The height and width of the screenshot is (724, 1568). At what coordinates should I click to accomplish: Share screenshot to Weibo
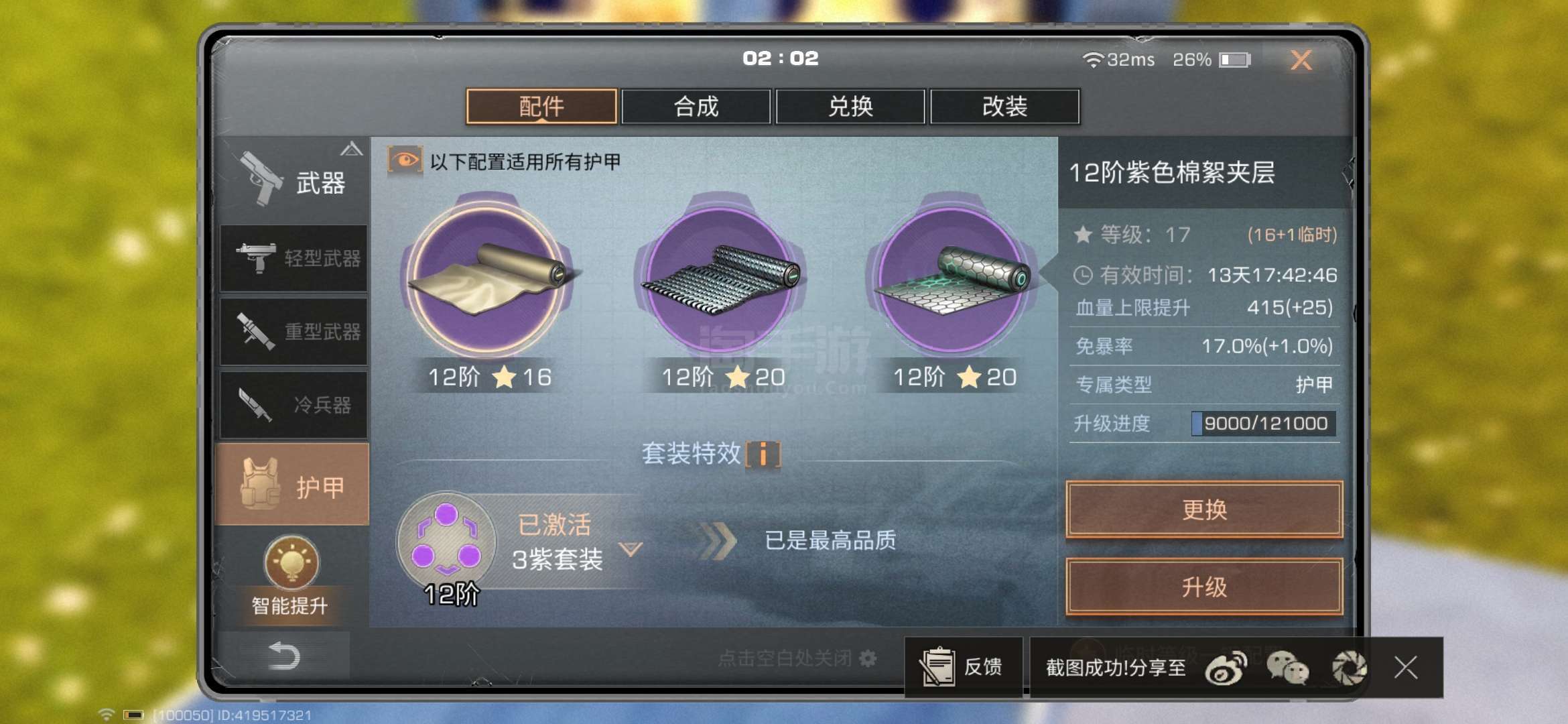(1226, 668)
